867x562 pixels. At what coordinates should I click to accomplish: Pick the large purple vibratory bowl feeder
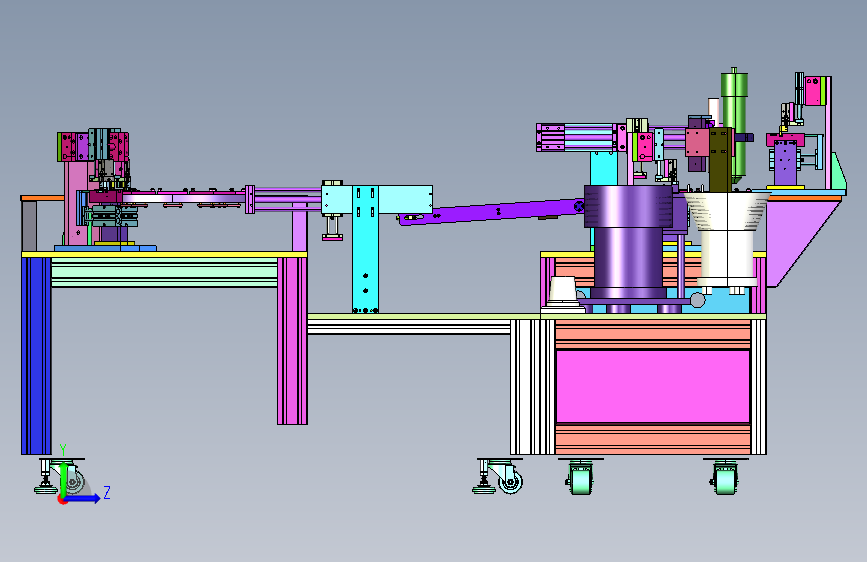click(x=628, y=242)
